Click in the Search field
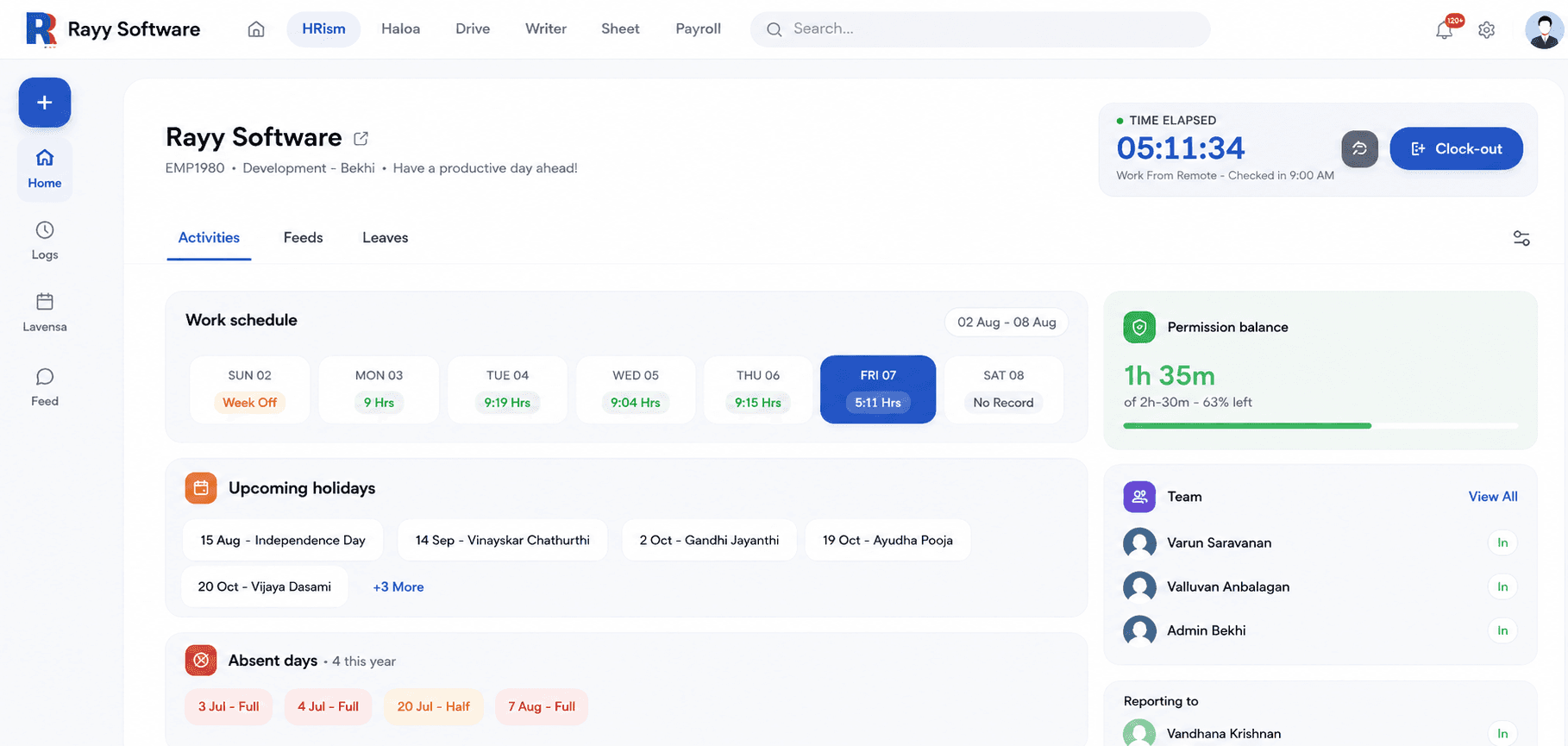 coord(980,29)
